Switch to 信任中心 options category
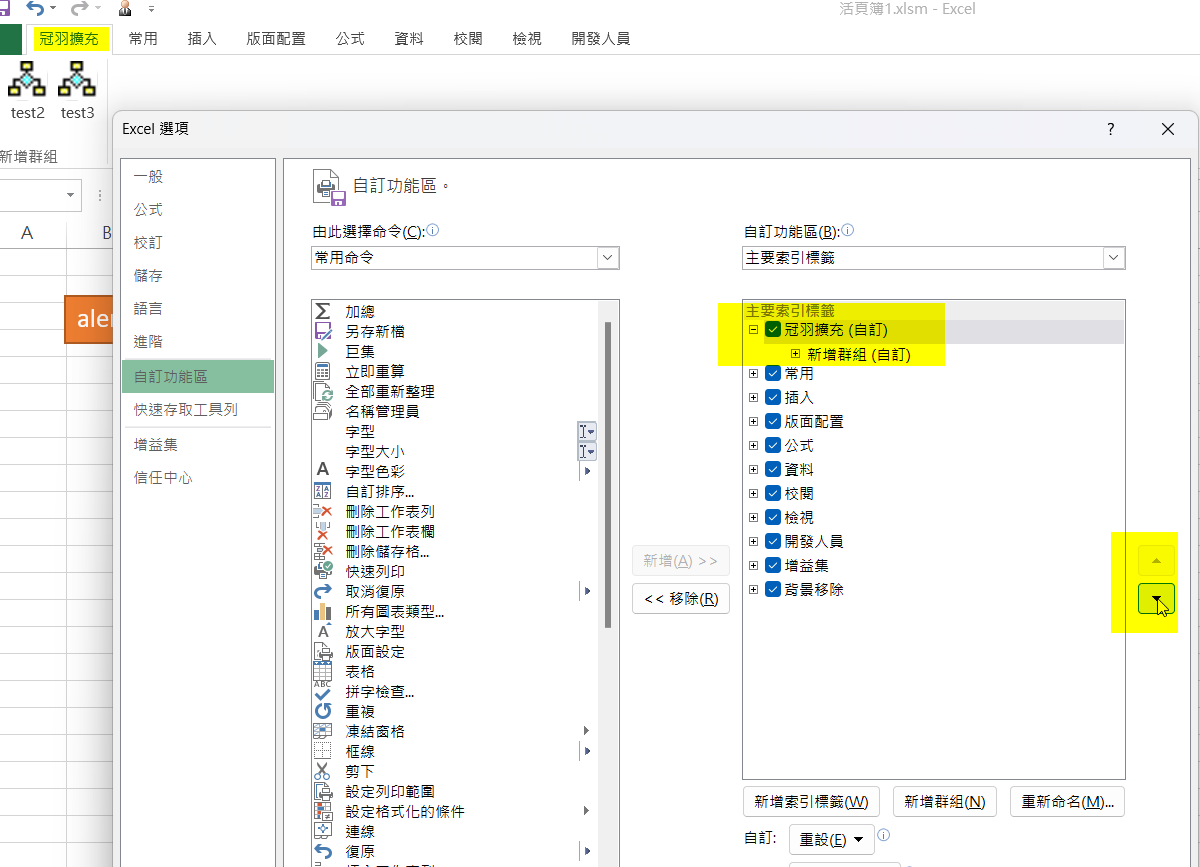1200x867 pixels. 197,478
